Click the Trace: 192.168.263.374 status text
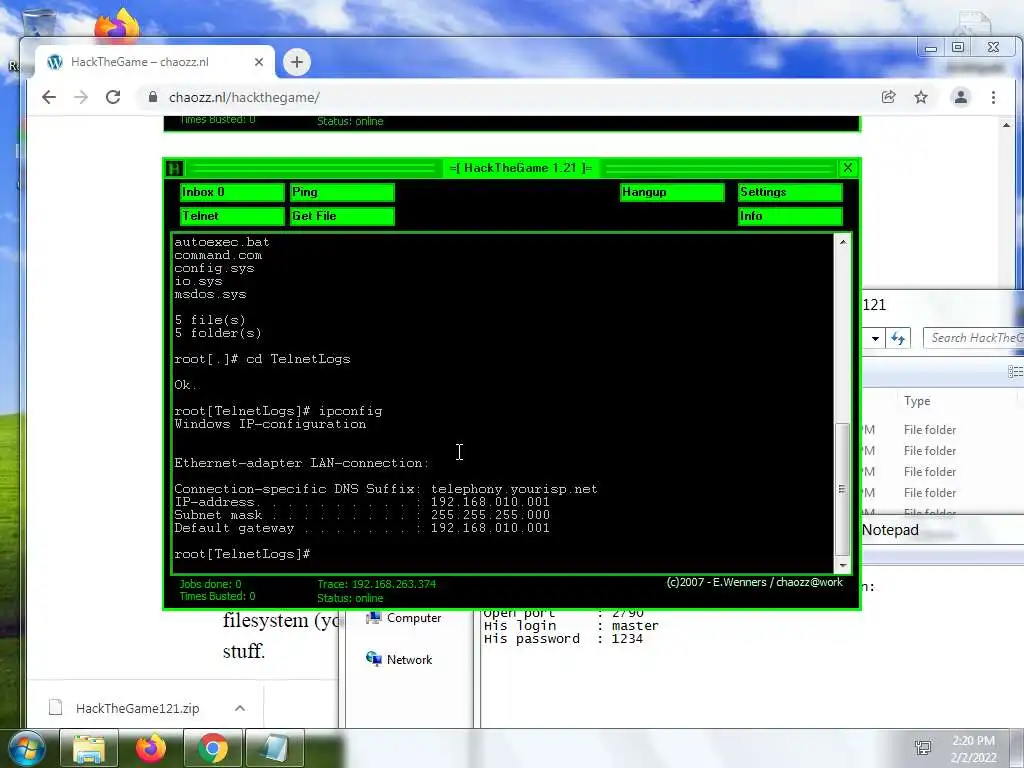This screenshot has height=768, width=1024. coord(377,584)
